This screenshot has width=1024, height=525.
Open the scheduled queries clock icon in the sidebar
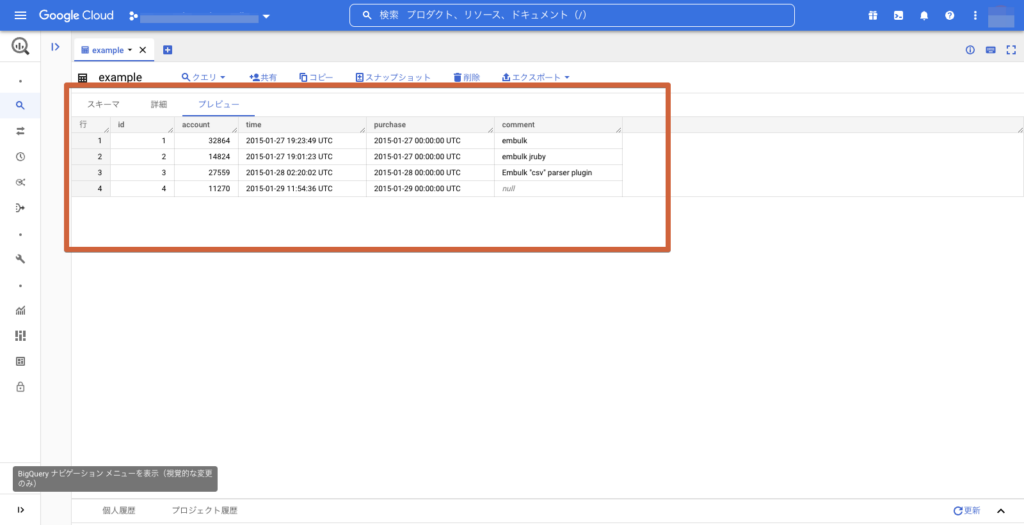(20, 157)
